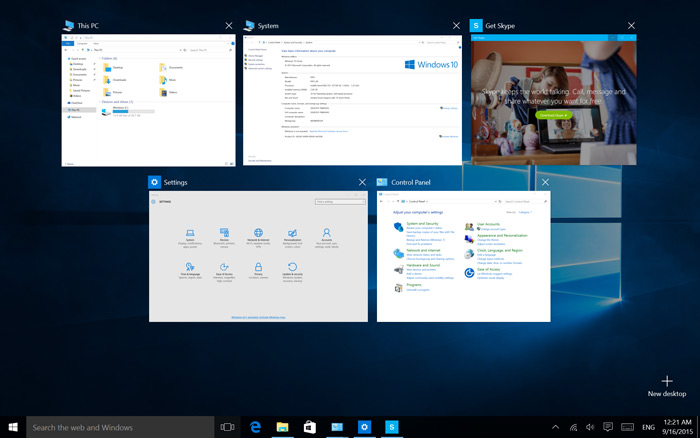Bring up the Control Panel window thumbnail
Viewport: 700px width, 438px height.
click(x=463, y=257)
